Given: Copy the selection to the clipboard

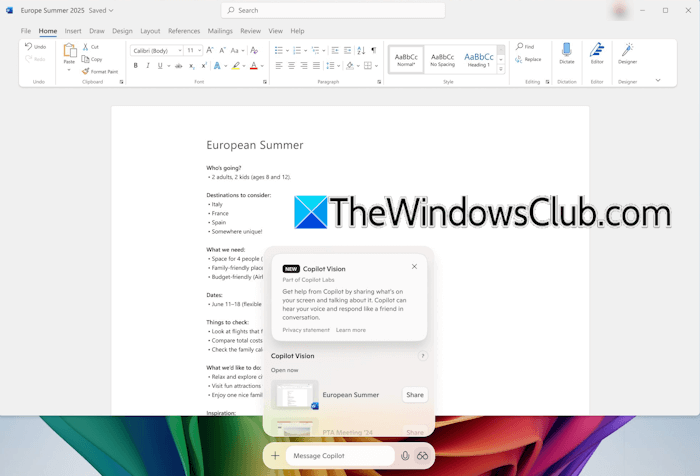Looking at the screenshot, I should click(x=92, y=59).
